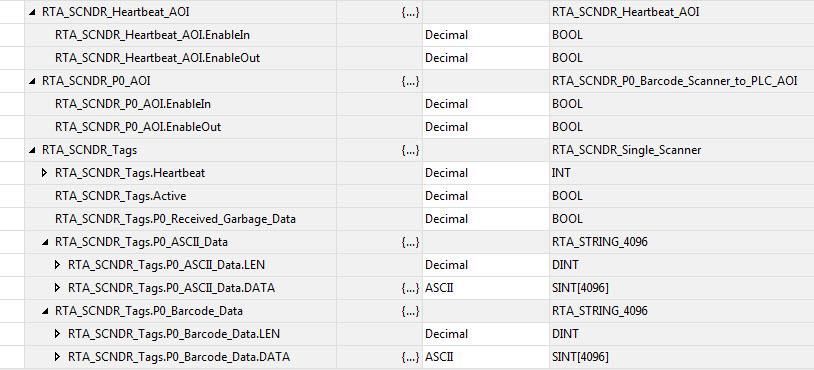Viewport: 814px width, 370px height.
Task: Select RTA_SCNDR_Tags.P0_Received_Garbage_Data tag
Action: tap(175, 218)
